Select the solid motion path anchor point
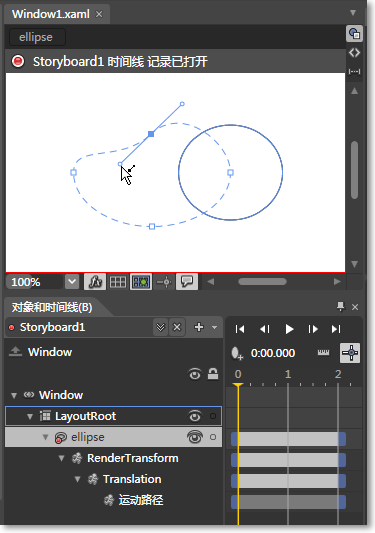 tap(151, 134)
